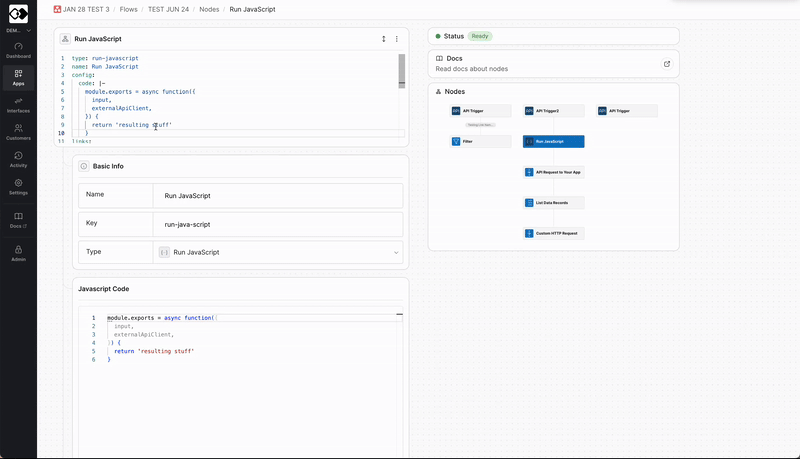Click the braces icon in the Type field
This screenshot has width=800, height=459.
tap(164, 252)
